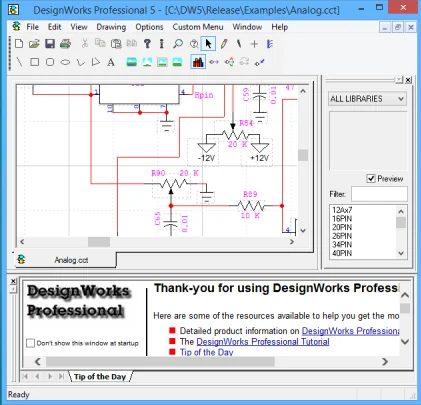Screen dimensions: 421x405
Task: Select the rounded rectangle drawing tool
Action: pyautogui.click(x=50, y=62)
